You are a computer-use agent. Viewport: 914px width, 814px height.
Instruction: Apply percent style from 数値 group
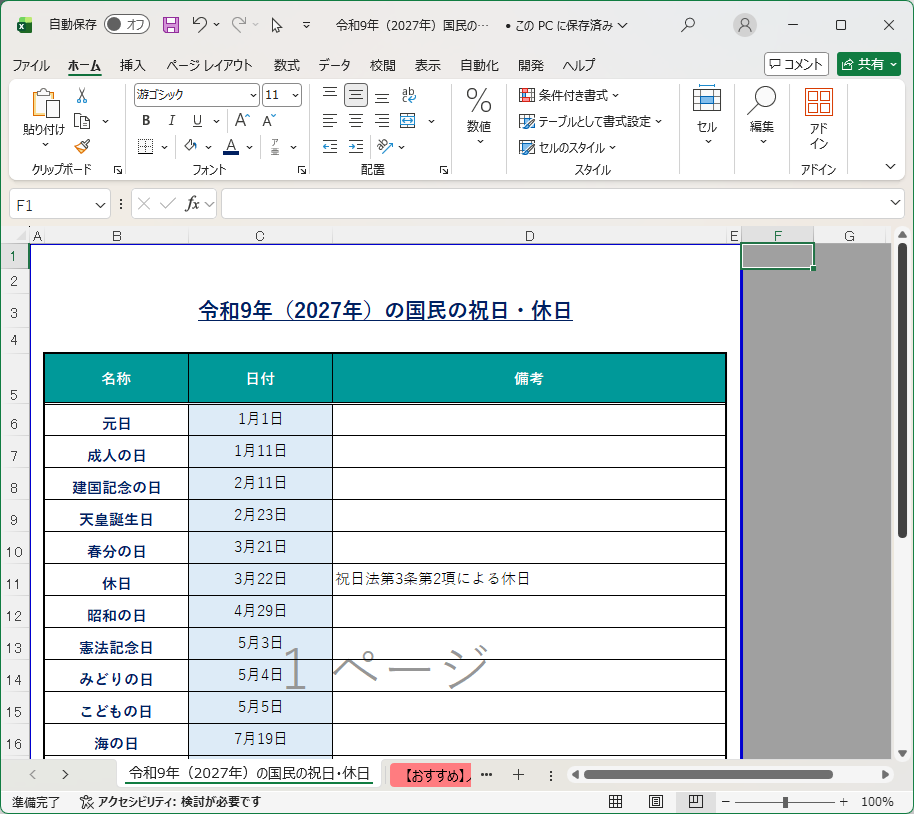coord(478,104)
